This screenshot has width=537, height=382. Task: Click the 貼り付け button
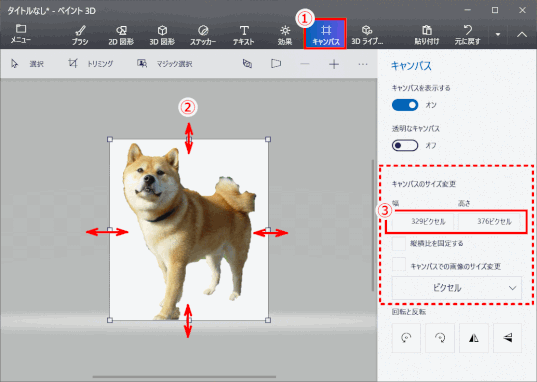427,35
